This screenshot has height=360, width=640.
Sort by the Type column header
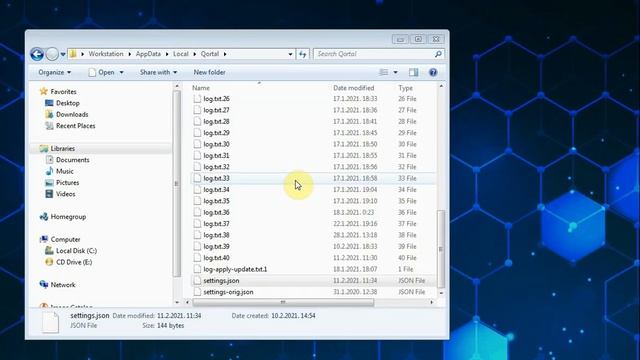coord(405,88)
